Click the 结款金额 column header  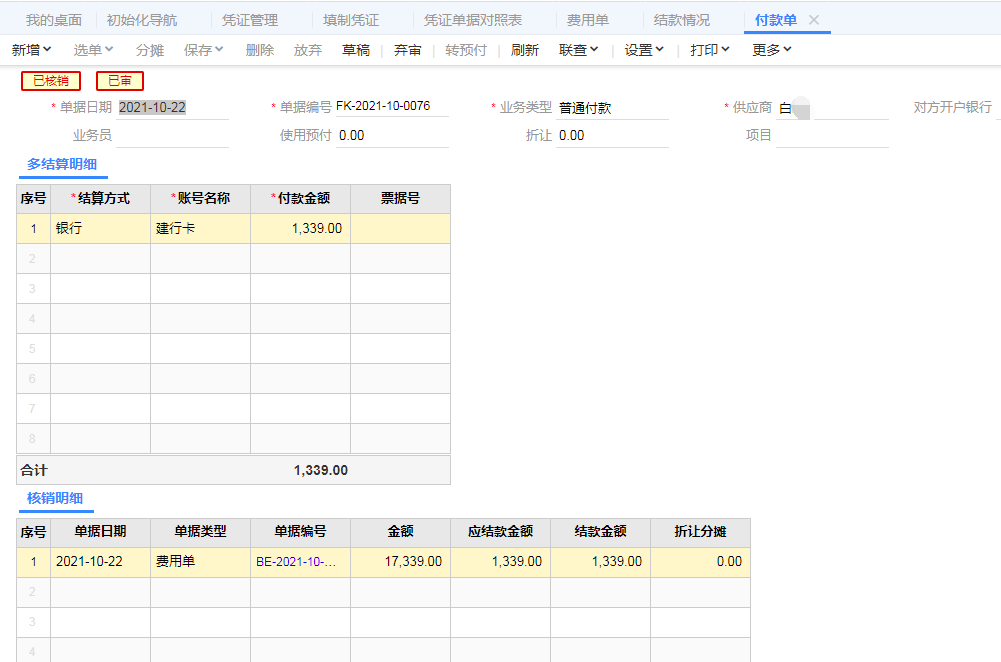(601, 532)
